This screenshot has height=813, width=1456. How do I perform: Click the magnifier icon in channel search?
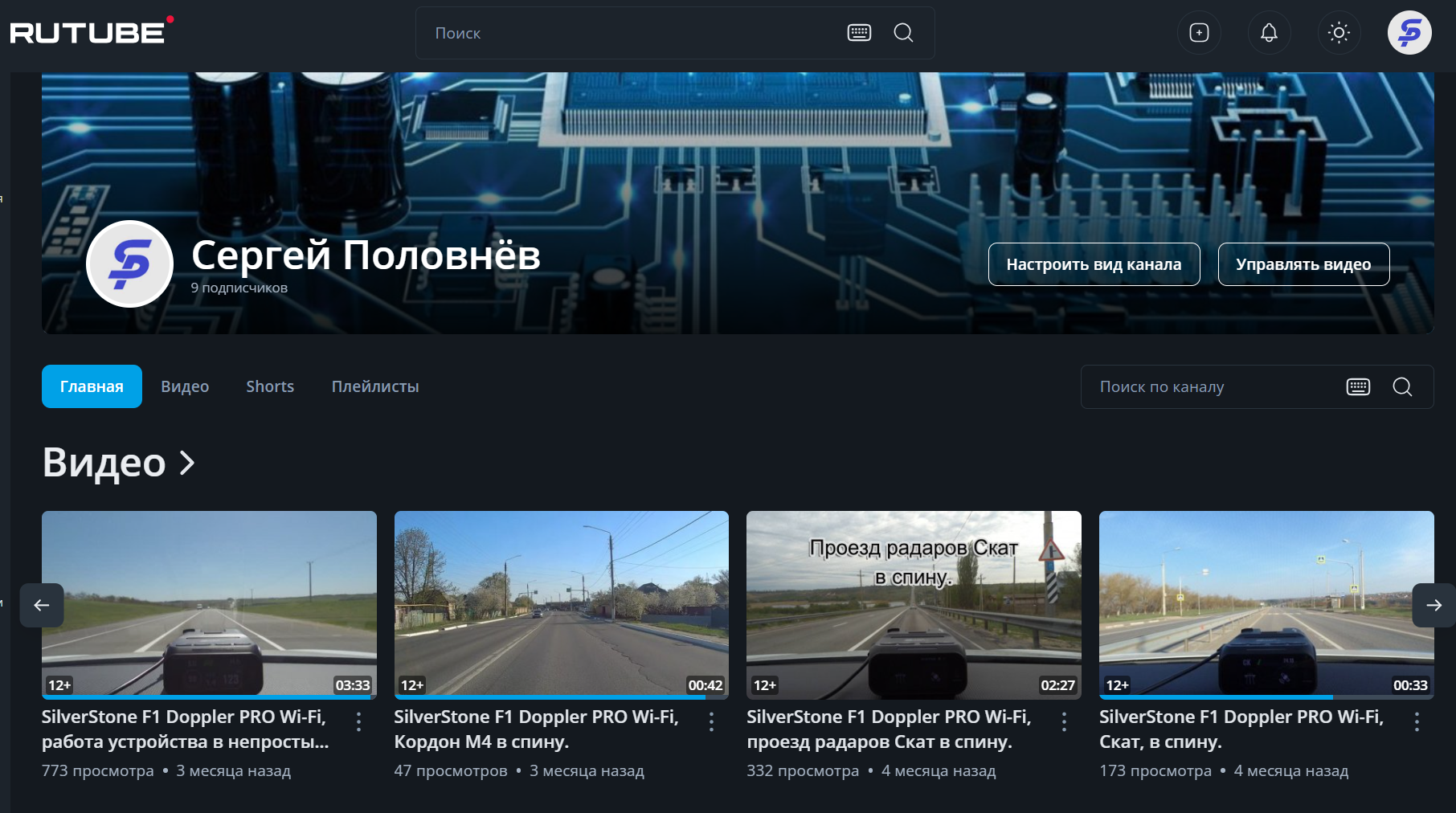point(1402,386)
